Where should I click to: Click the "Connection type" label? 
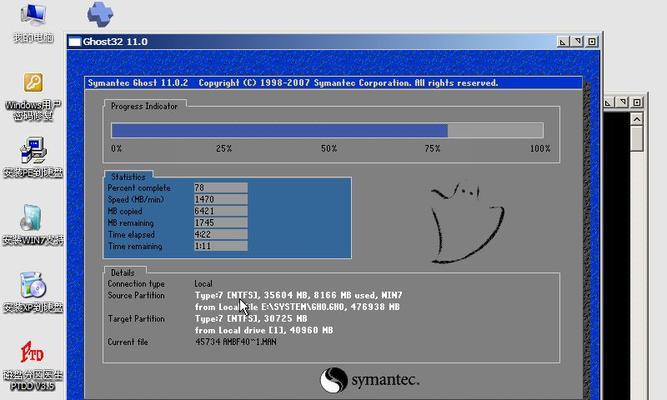(136, 283)
